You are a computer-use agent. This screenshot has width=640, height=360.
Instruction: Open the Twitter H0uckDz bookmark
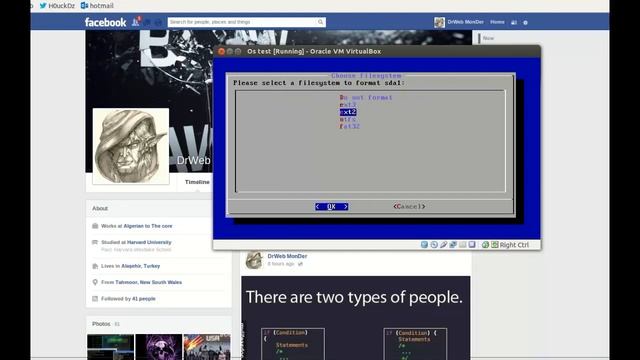[x=57, y=6]
